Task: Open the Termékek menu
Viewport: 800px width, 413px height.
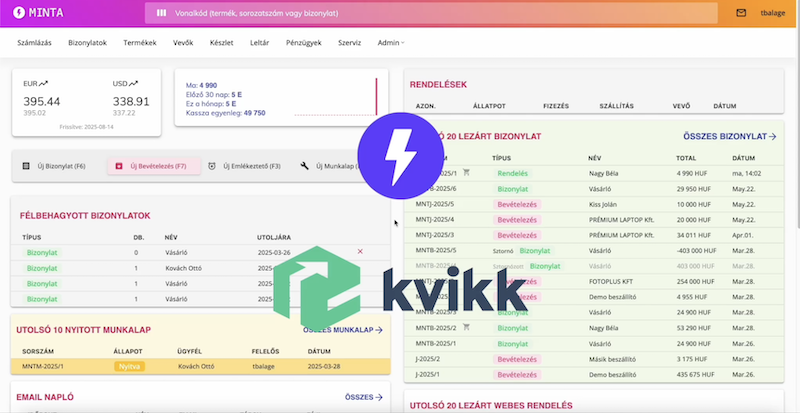Action: click(x=140, y=43)
